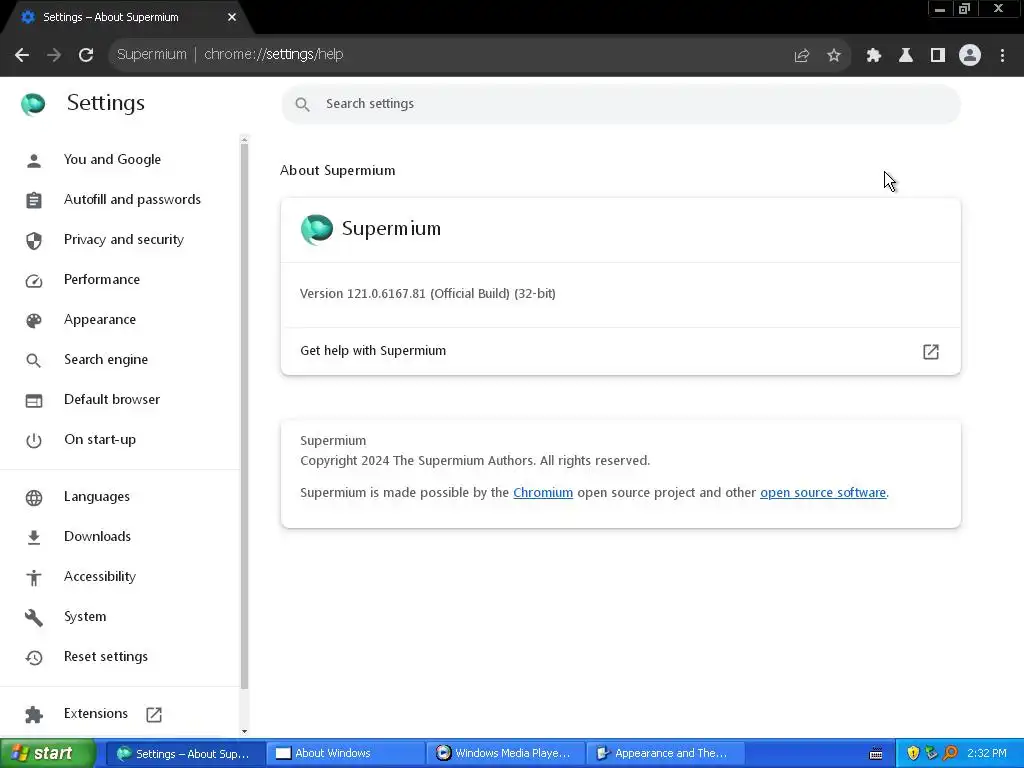Close the Settings – About Supermium tab
This screenshot has height=768, width=1024.
(232, 17)
